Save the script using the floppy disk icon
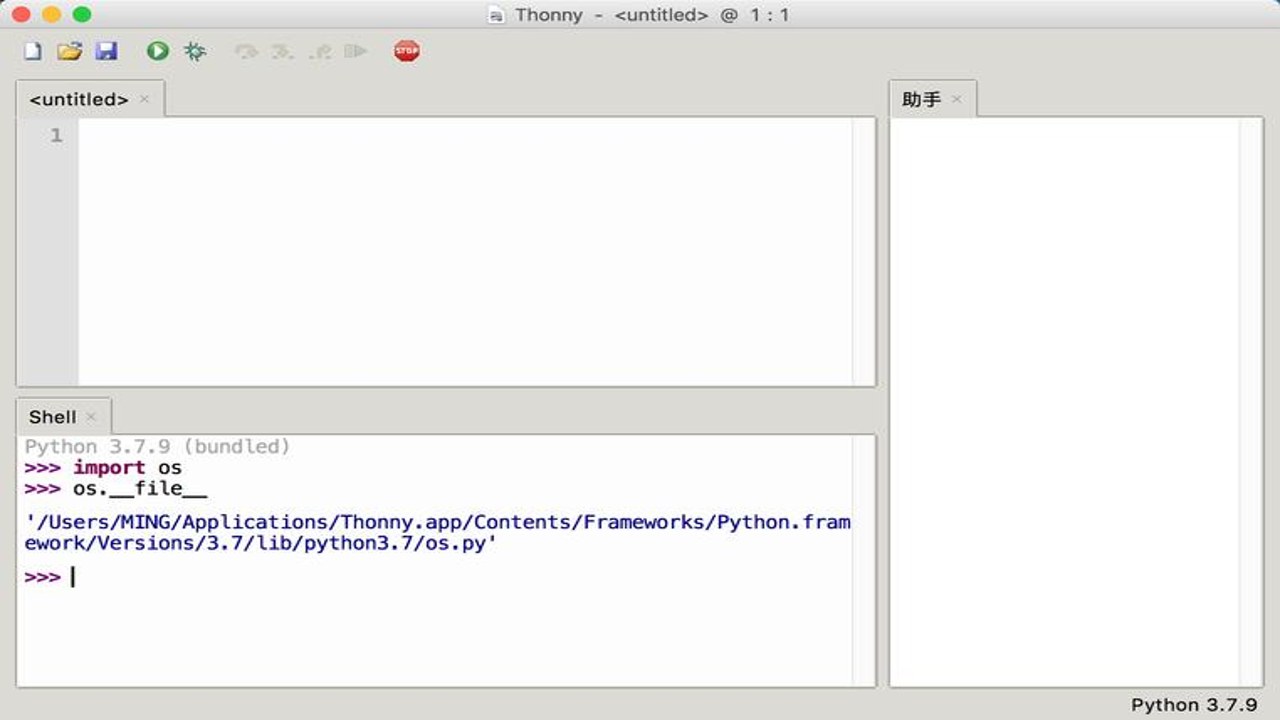 [x=106, y=51]
